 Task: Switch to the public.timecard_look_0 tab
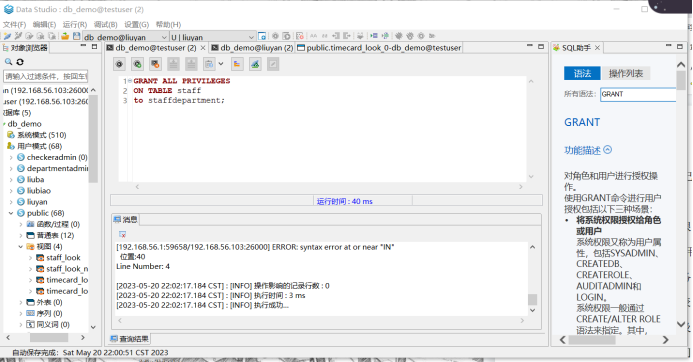pyautogui.click(x=380, y=48)
